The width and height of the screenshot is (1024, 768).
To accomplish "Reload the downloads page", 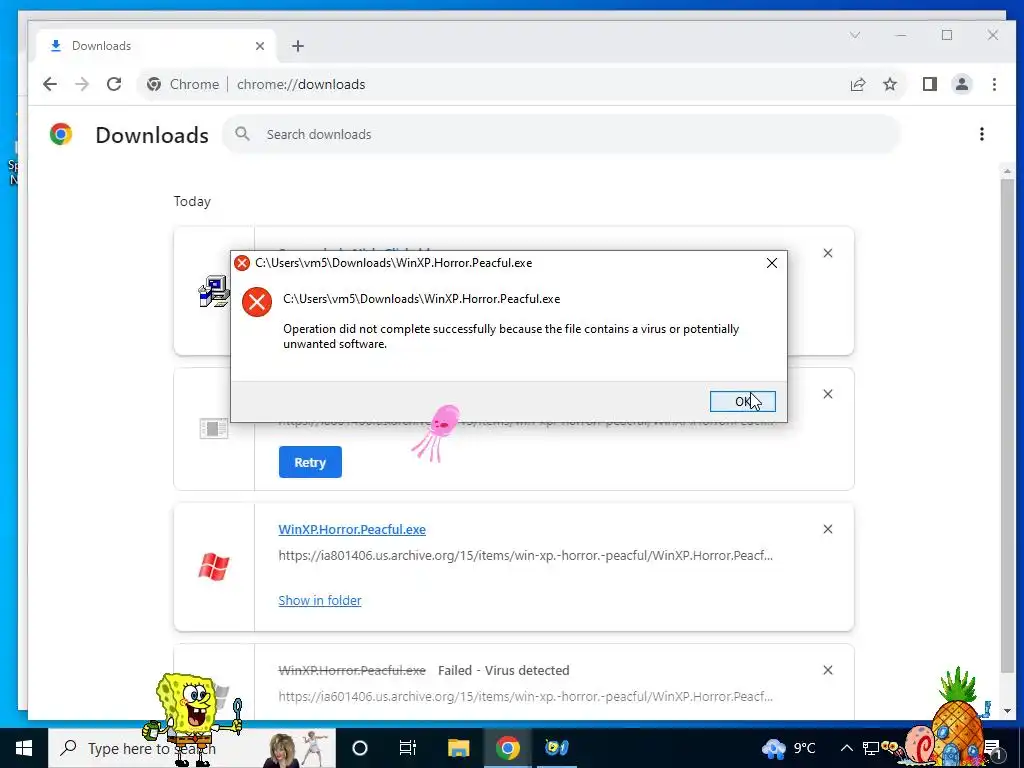I will [114, 84].
